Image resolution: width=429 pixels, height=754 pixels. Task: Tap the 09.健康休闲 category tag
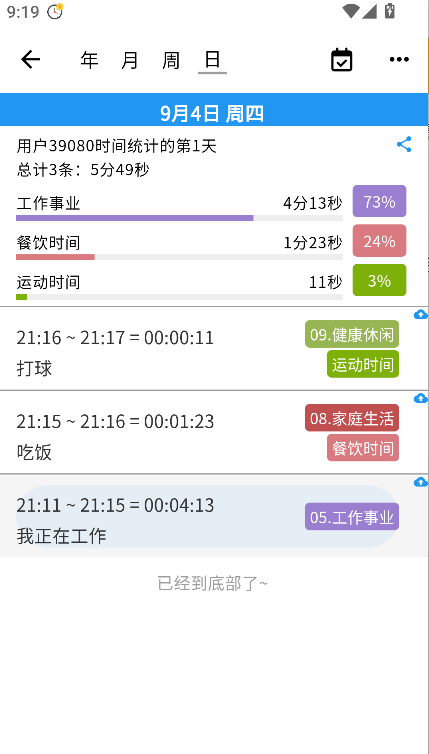[352, 334]
